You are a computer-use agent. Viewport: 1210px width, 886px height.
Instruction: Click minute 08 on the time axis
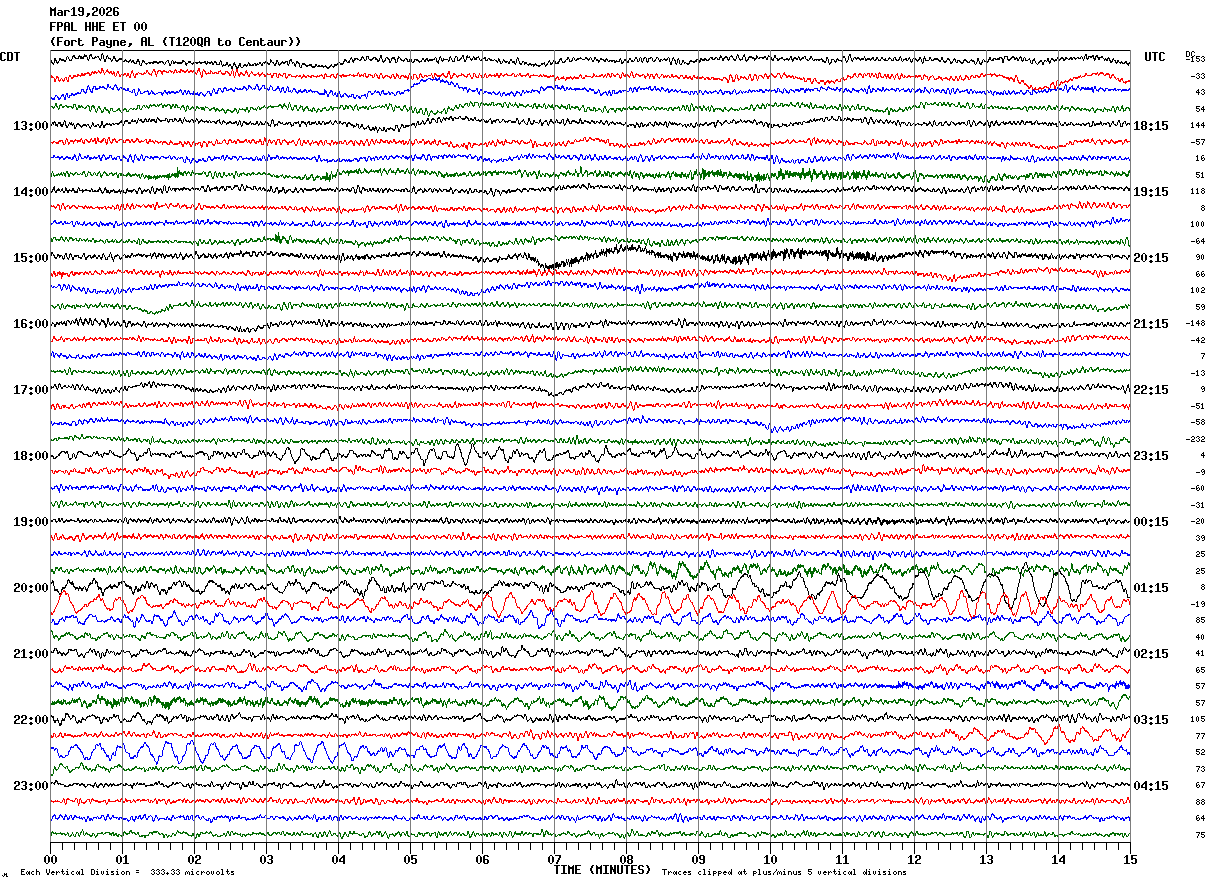626,859
